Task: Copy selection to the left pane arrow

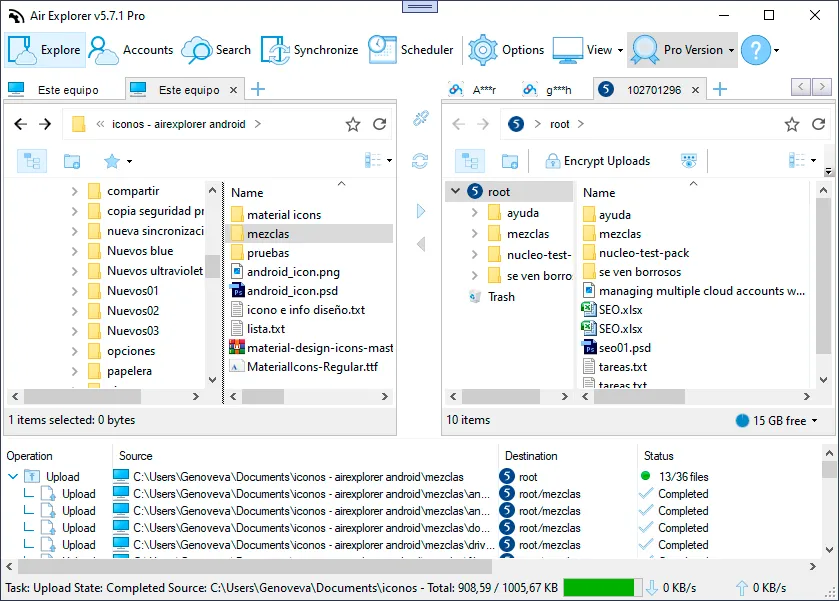Action: pyautogui.click(x=421, y=244)
